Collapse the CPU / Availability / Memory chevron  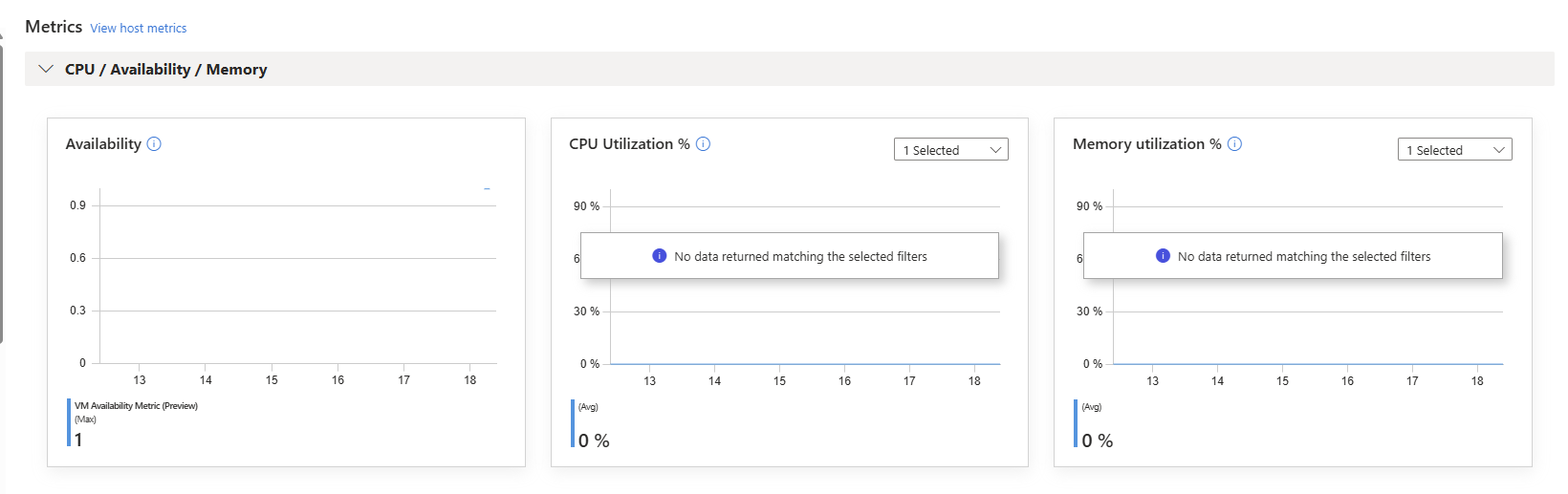[45, 69]
